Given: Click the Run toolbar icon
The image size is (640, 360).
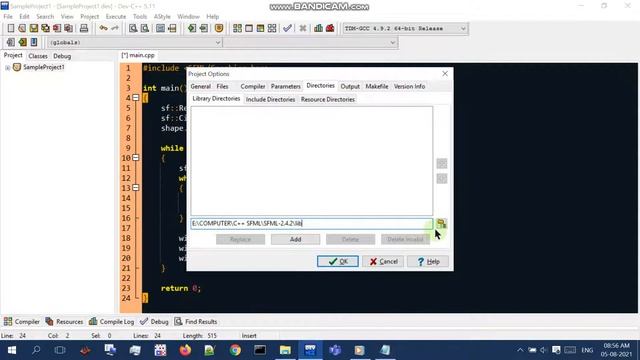Looking at the screenshot, I should pos(249,28).
